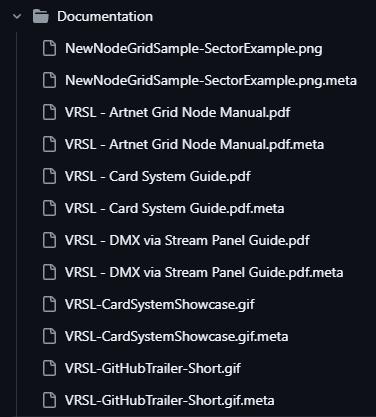Click file icon beside VRSL-GitHubTrailer-Short.gif

[x=49, y=368]
